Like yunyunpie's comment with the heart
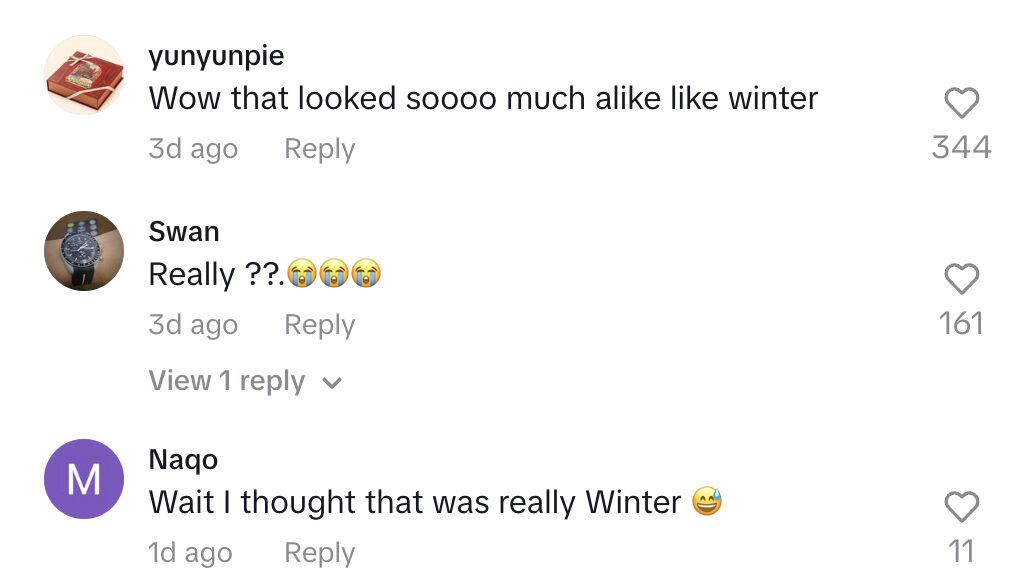 [961, 103]
